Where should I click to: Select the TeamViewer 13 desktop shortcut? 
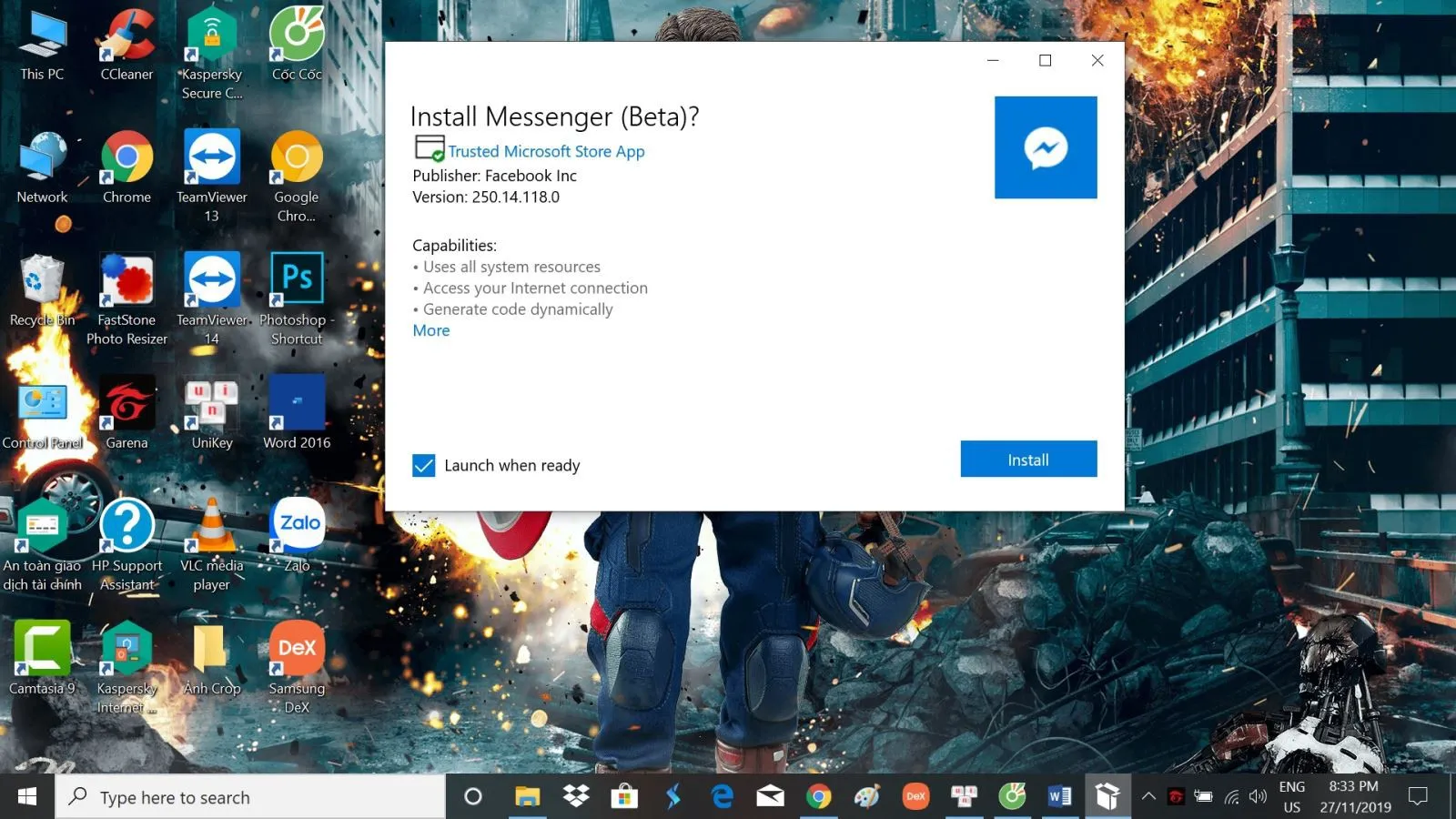click(x=211, y=177)
